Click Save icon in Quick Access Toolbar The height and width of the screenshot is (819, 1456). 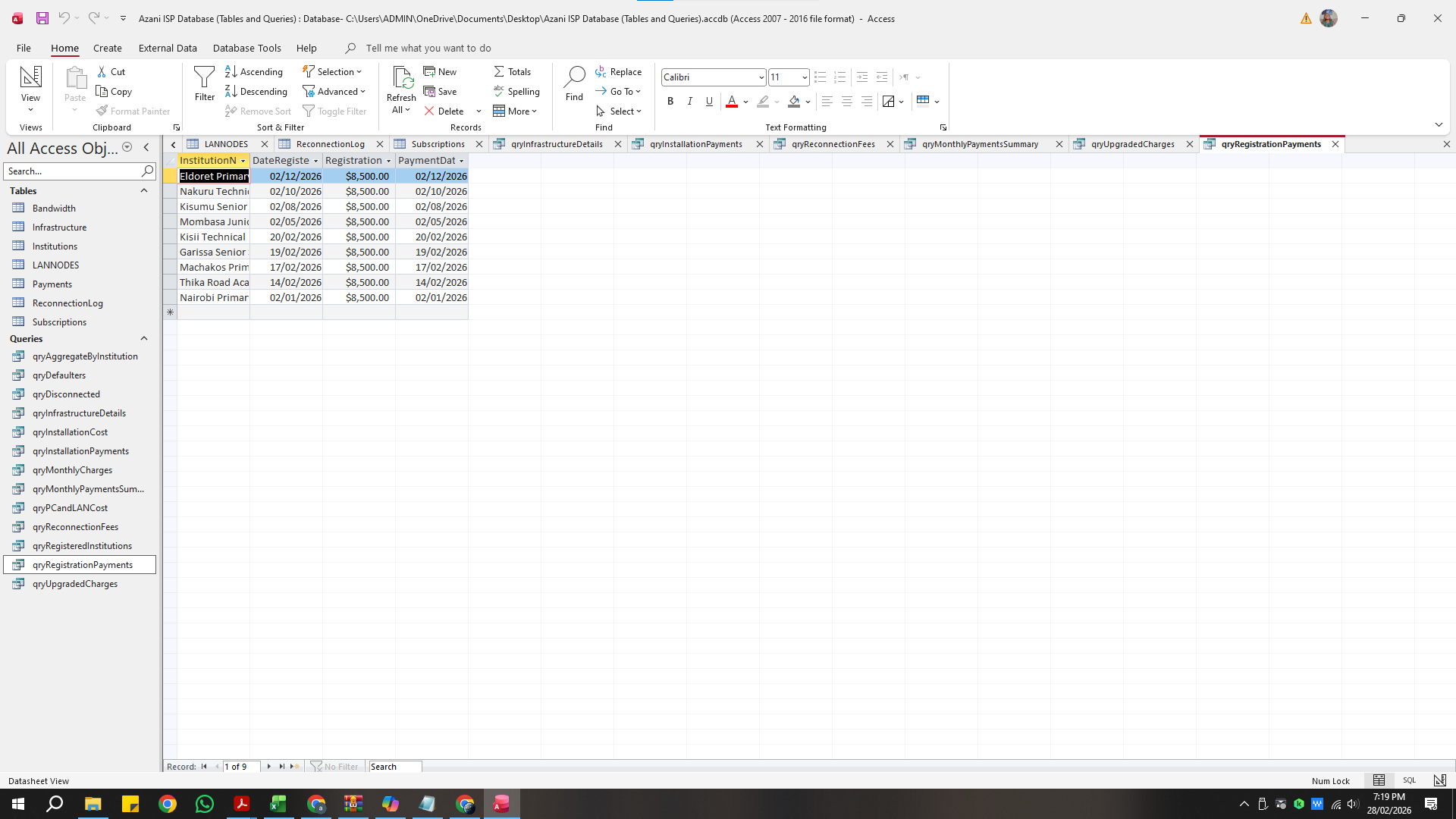pyautogui.click(x=42, y=18)
